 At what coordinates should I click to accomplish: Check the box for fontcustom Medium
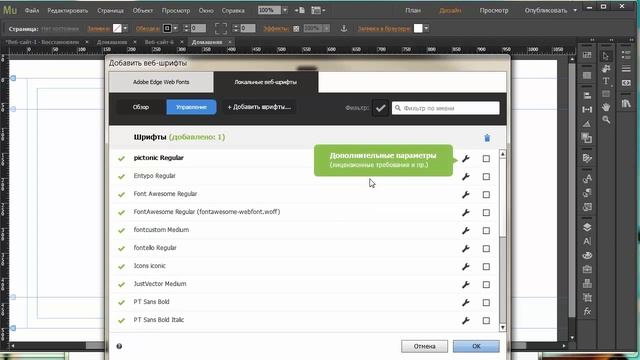point(486,230)
